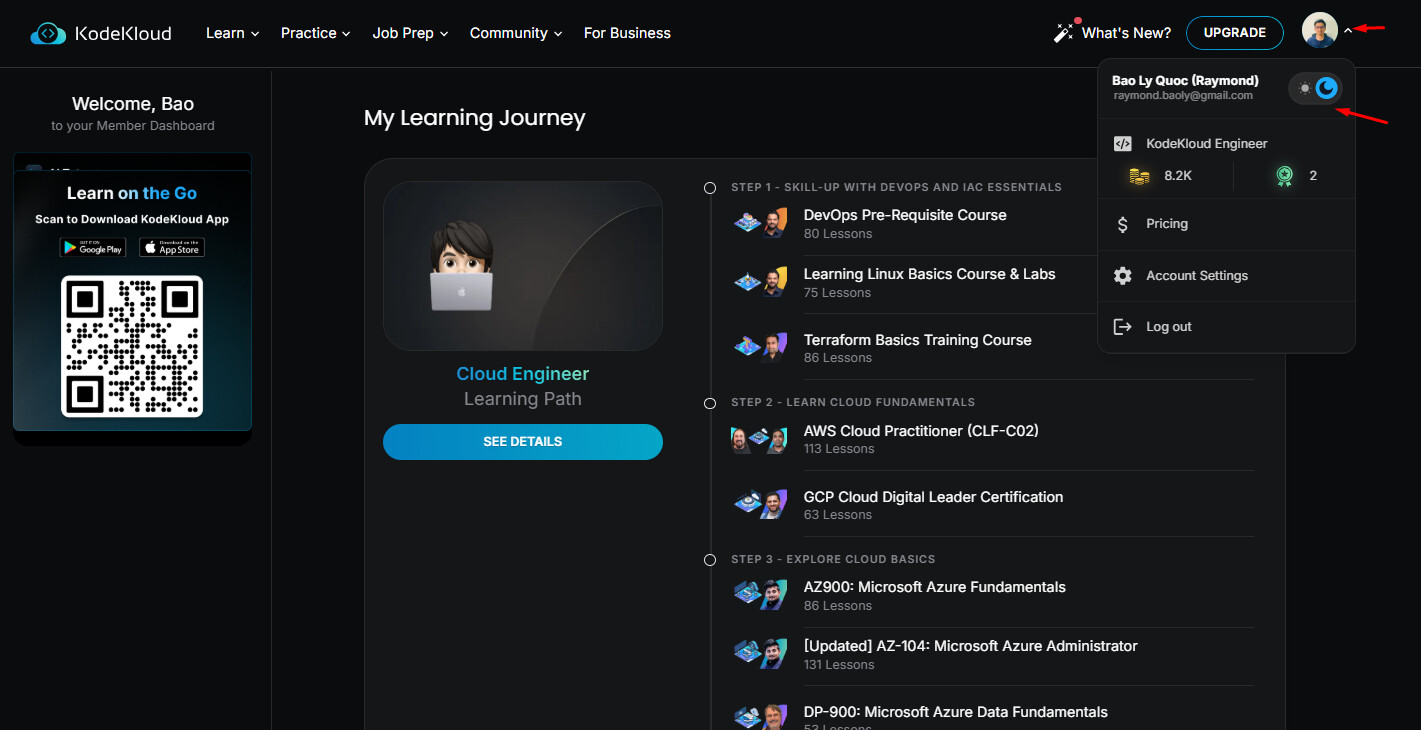The image size is (1421, 730).
Task: Click the "Welcome, Bao" heading
Action: coord(133,104)
